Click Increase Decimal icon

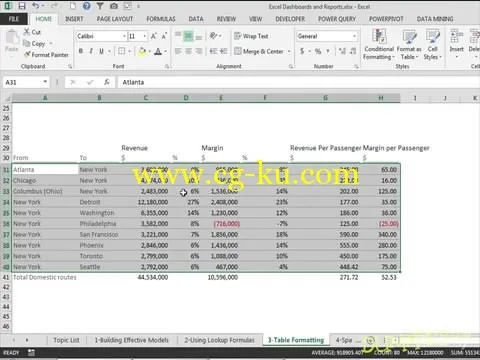342,51
